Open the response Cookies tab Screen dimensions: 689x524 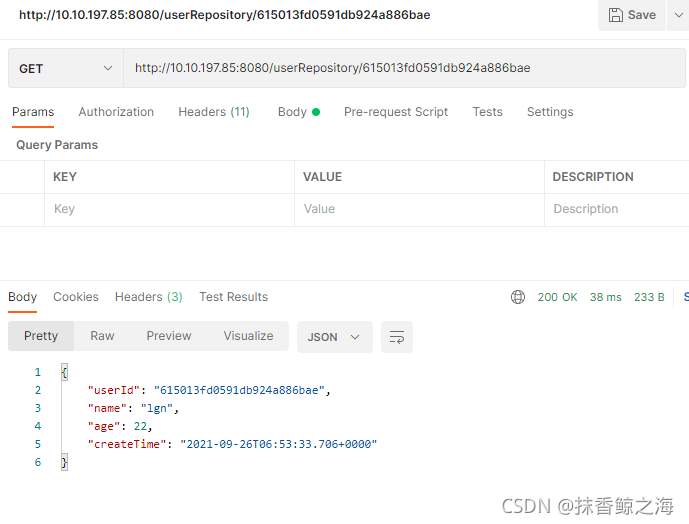pos(76,297)
